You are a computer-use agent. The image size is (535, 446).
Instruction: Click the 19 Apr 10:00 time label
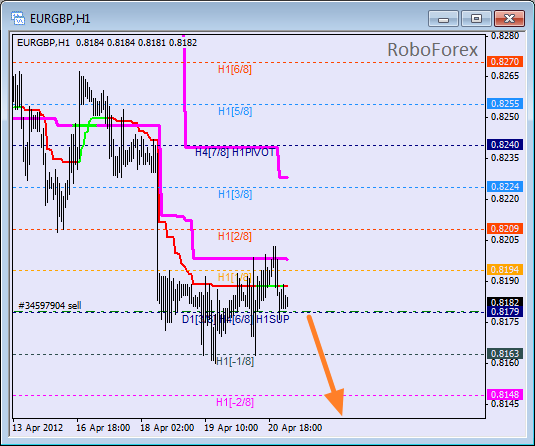(231, 428)
